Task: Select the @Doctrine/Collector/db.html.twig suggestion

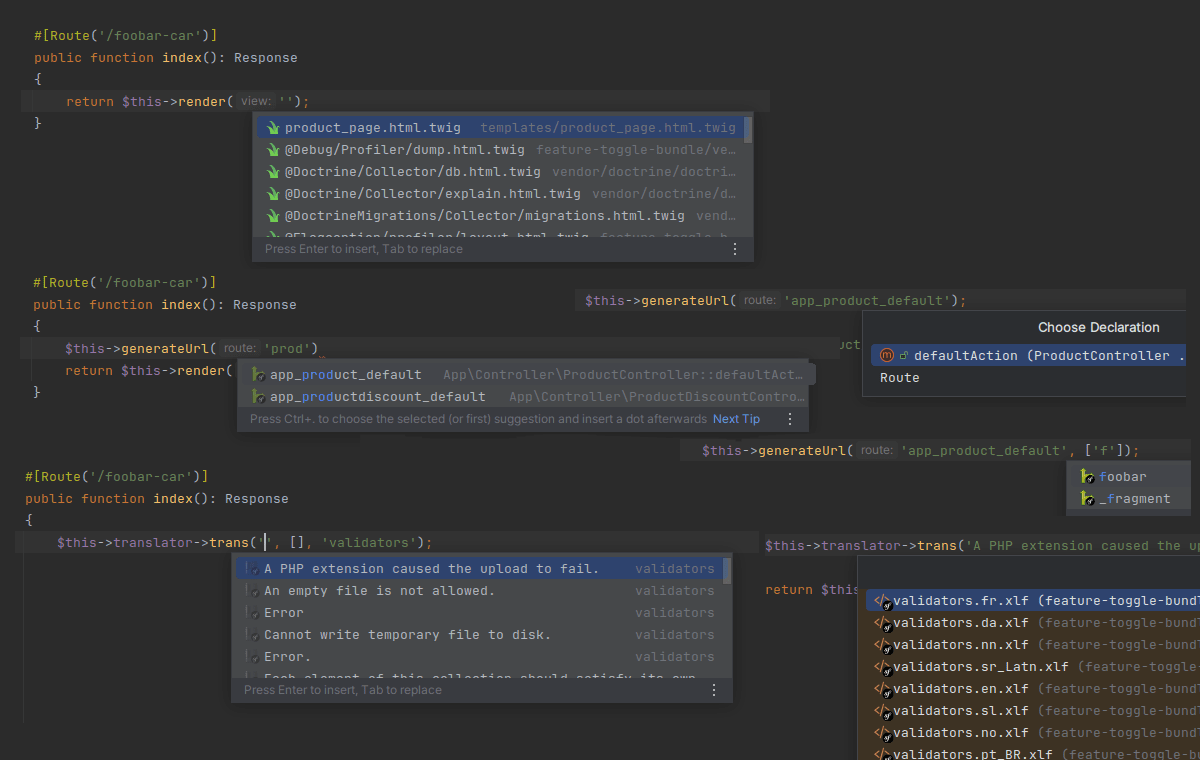Action: [412, 172]
